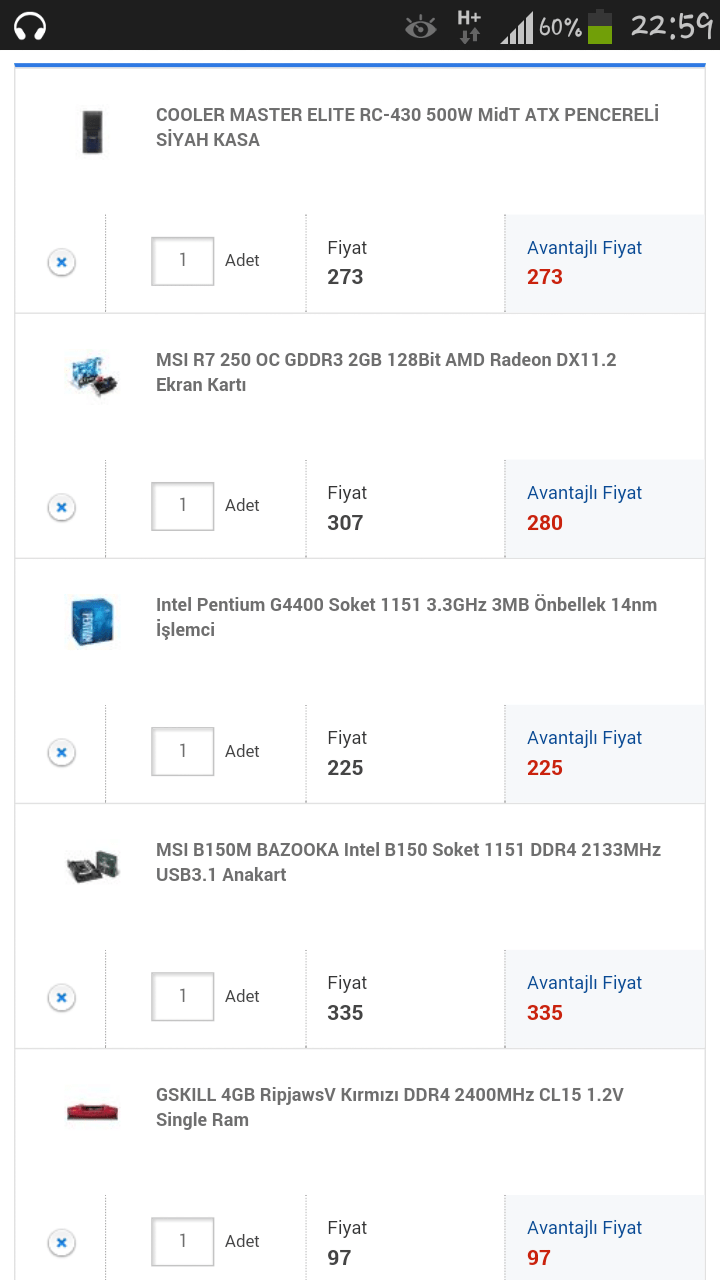Tap the headphones icon in status bar

[28, 25]
